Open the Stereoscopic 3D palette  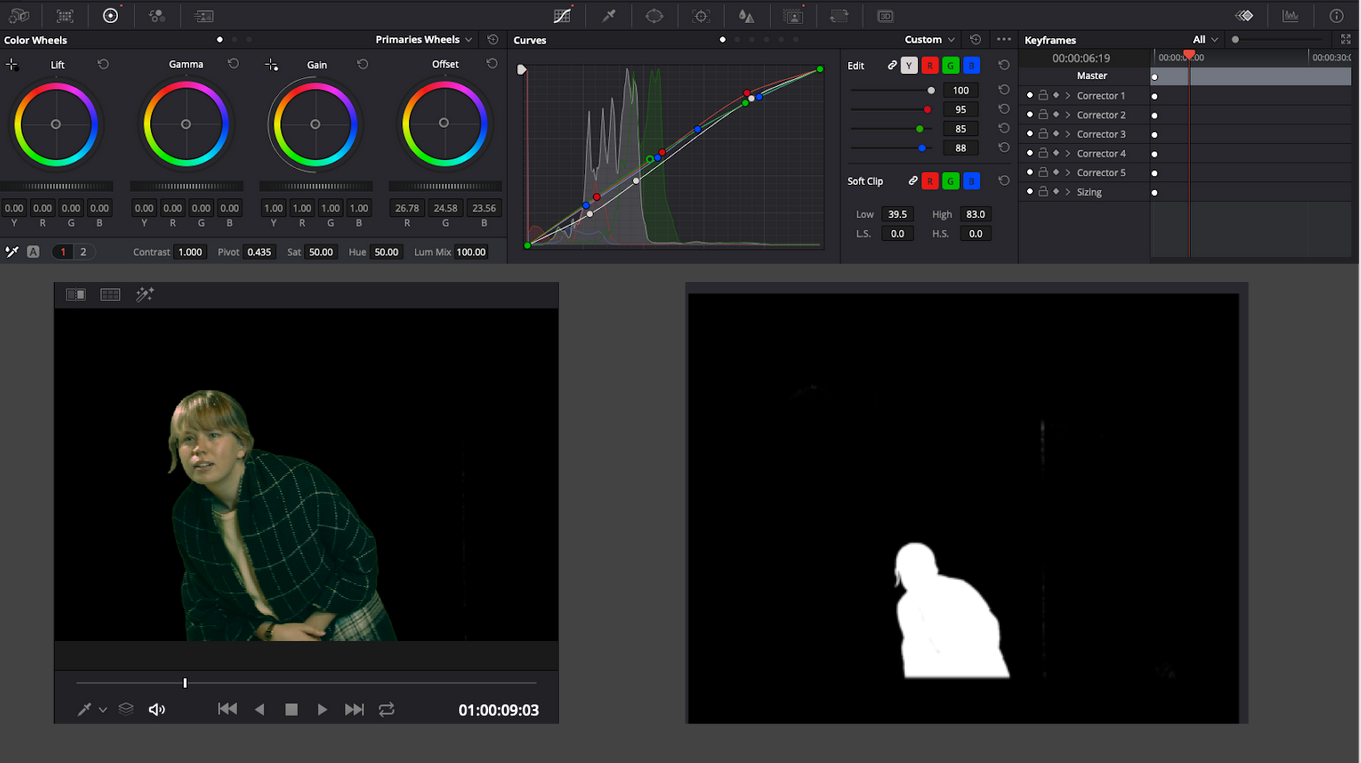(885, 16)
